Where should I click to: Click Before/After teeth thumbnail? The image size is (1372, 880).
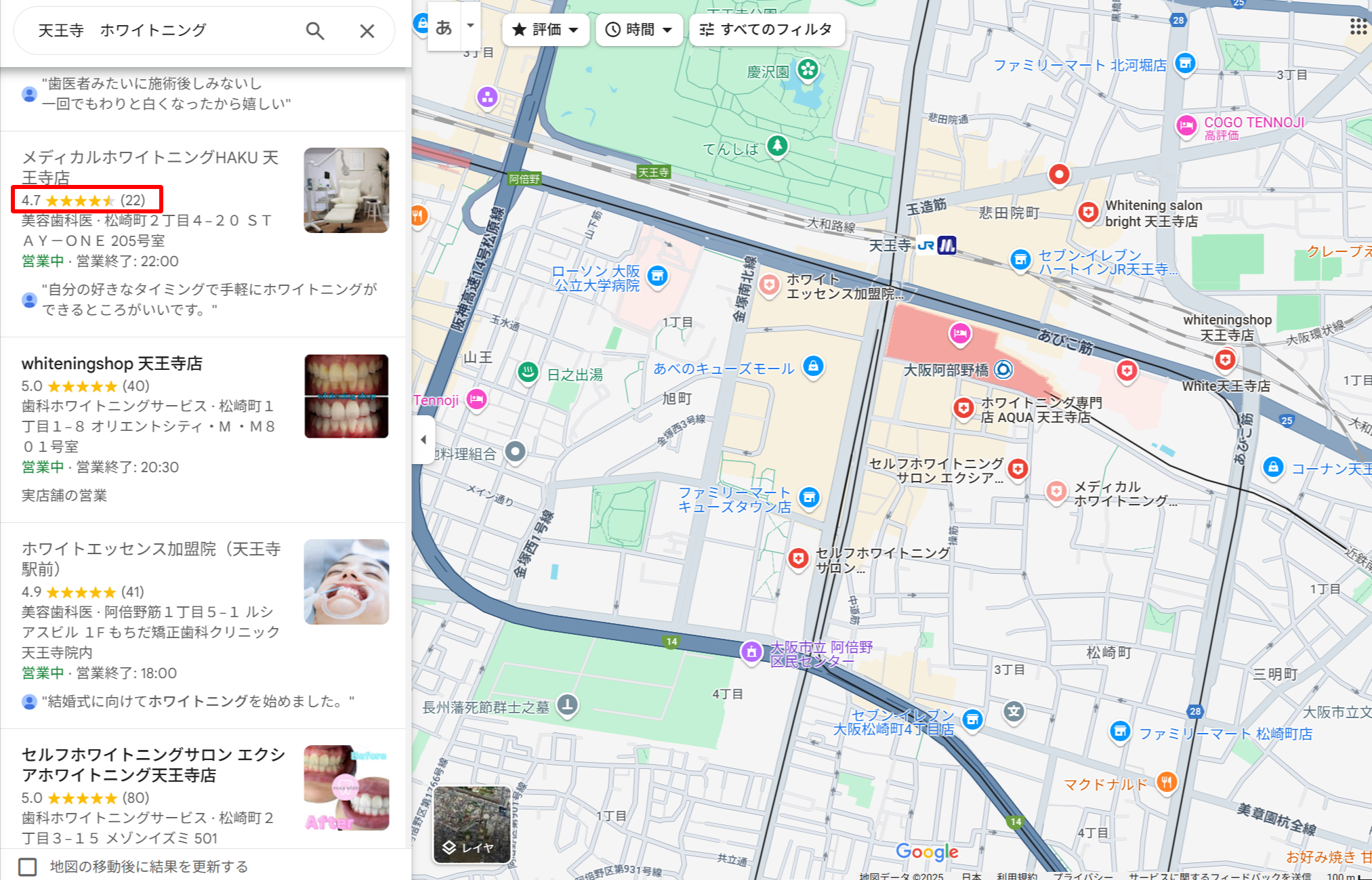[x=346, y=788]
